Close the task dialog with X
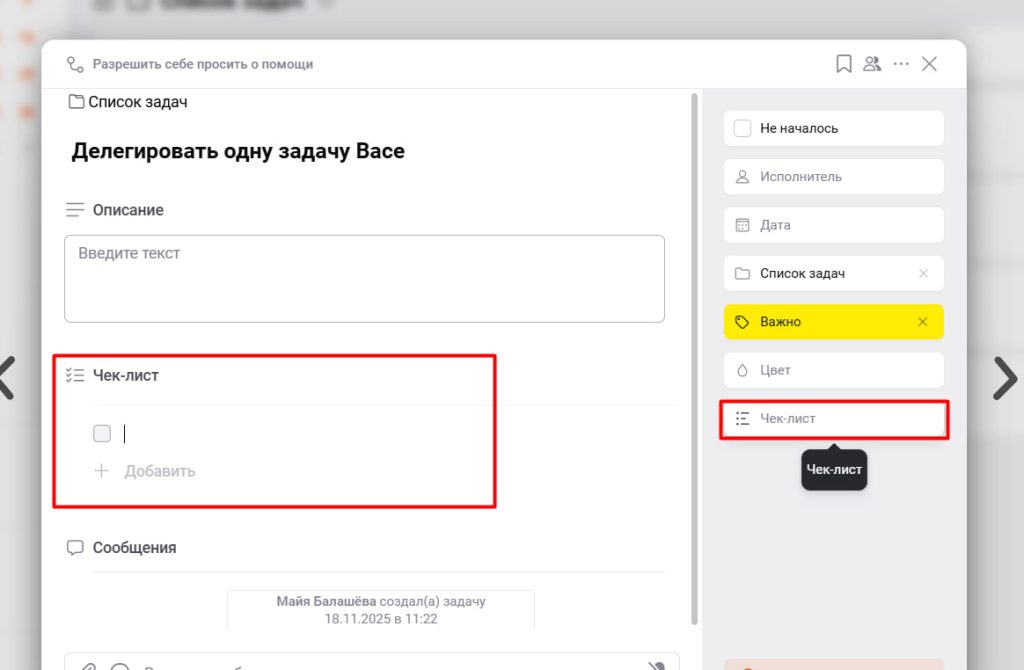 (x=929, y=64)
